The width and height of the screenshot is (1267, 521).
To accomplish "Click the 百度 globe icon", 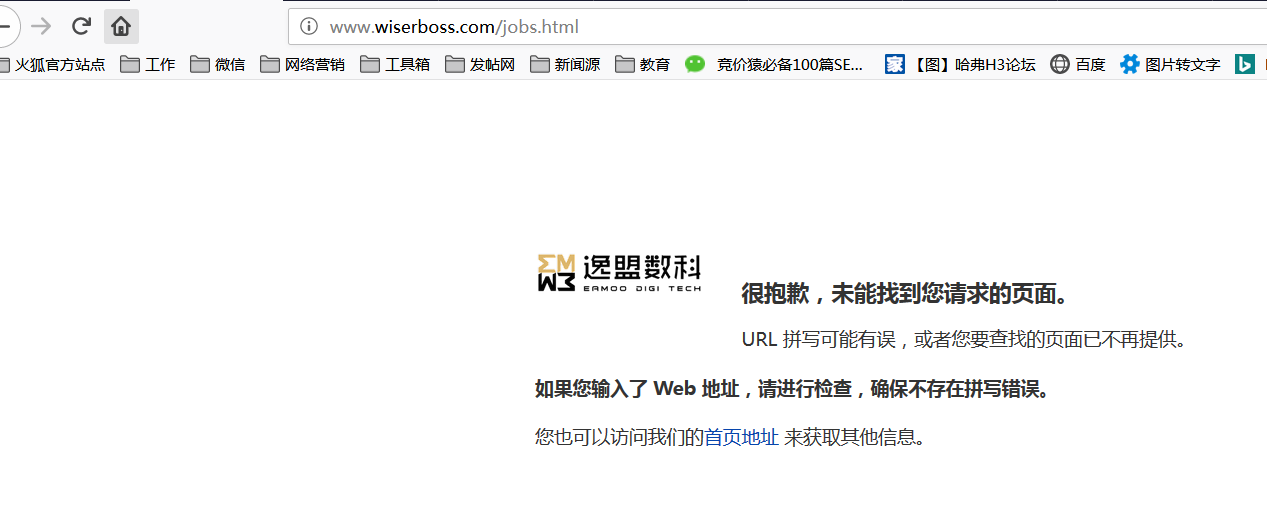I will tap(1060, 64).
